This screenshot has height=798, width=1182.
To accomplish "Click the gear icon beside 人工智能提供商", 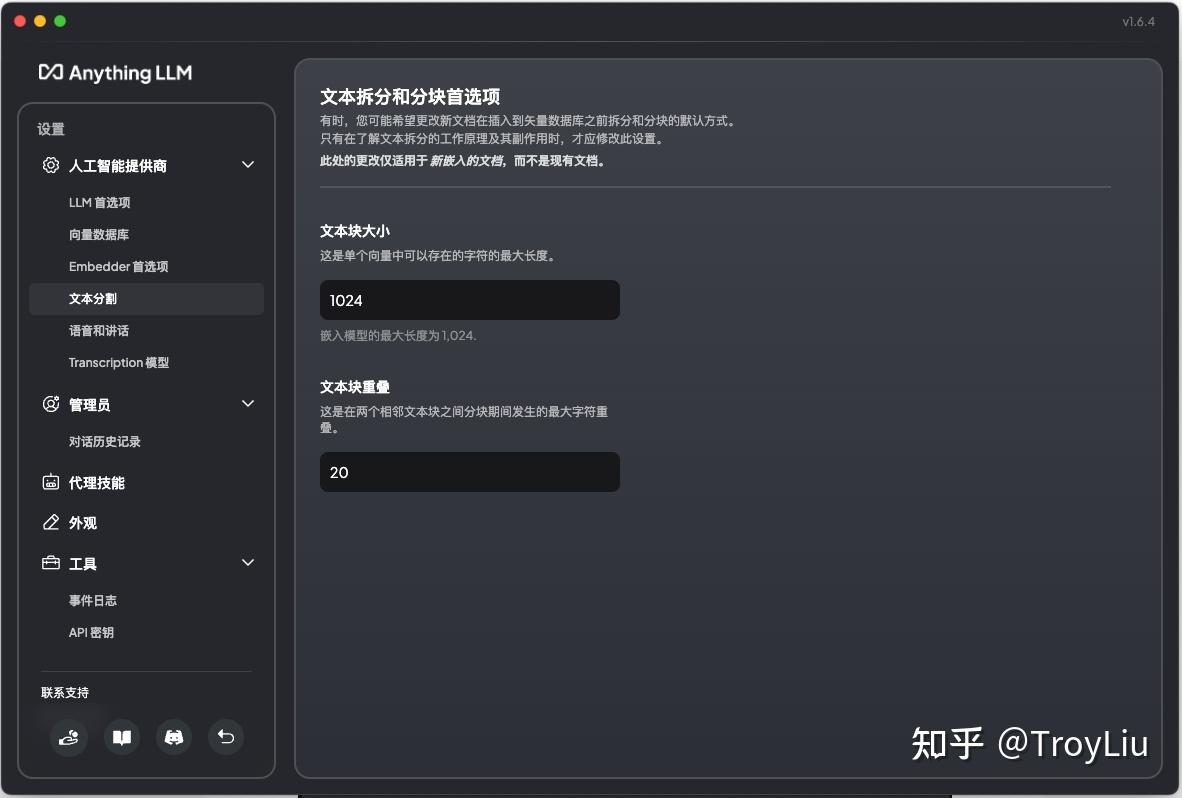I will [51, 165].
